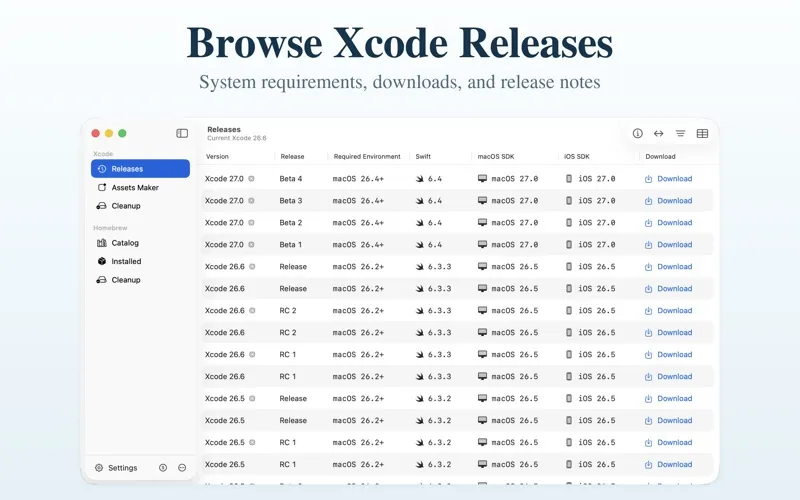Click '6.4' Swift version in Beta 1 row
The height and width of the screenshot is (500, 800).
tap(435, 245)
